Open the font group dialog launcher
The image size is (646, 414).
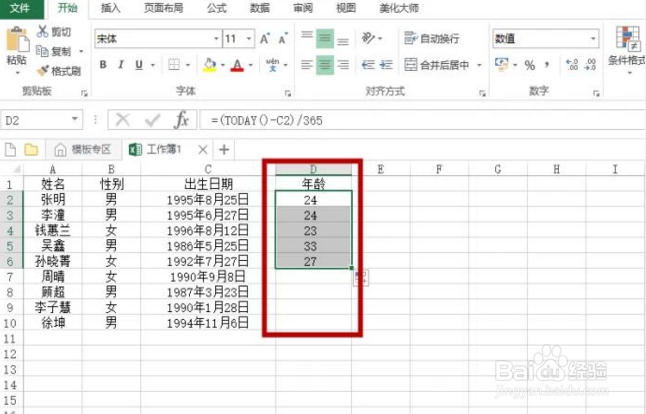click(x=288, y=94)
